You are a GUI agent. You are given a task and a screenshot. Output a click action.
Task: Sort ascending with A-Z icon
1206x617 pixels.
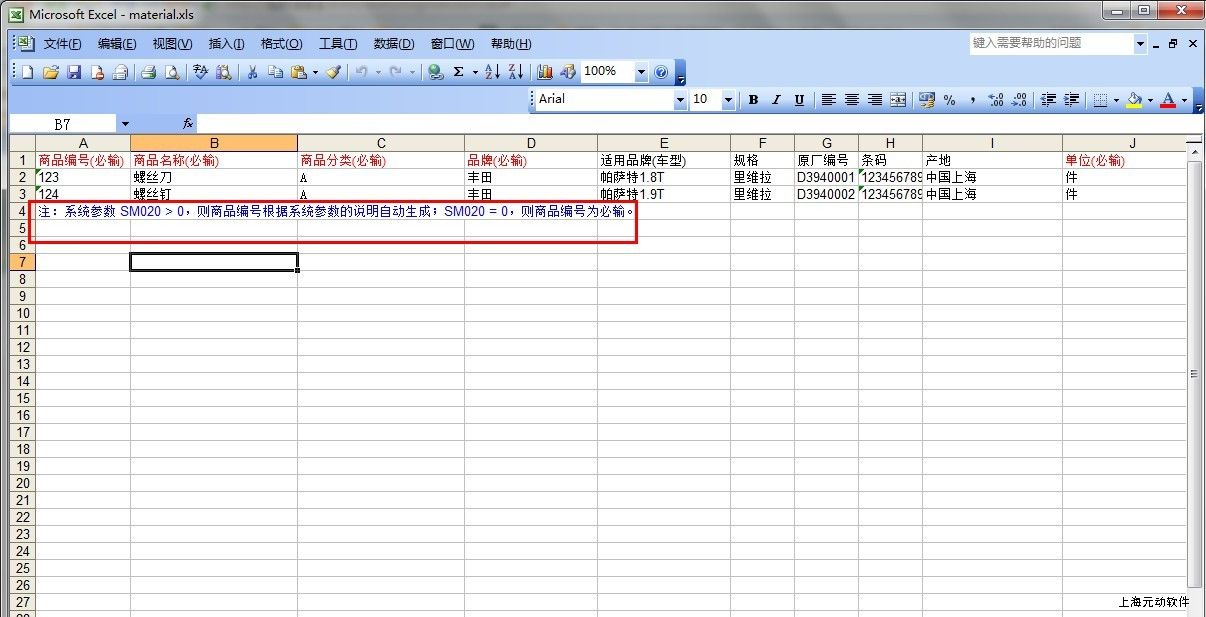click(x=492, y=72)
